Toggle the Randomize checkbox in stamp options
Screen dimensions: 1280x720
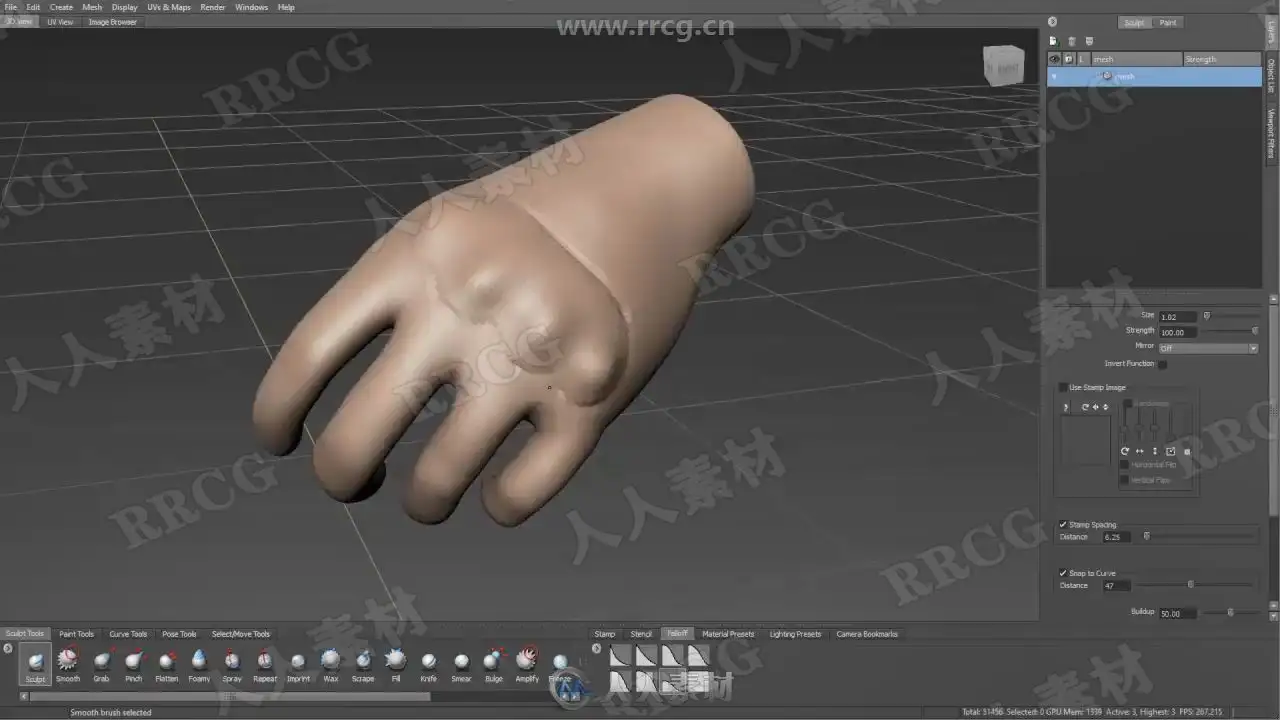coord(1128,403)
